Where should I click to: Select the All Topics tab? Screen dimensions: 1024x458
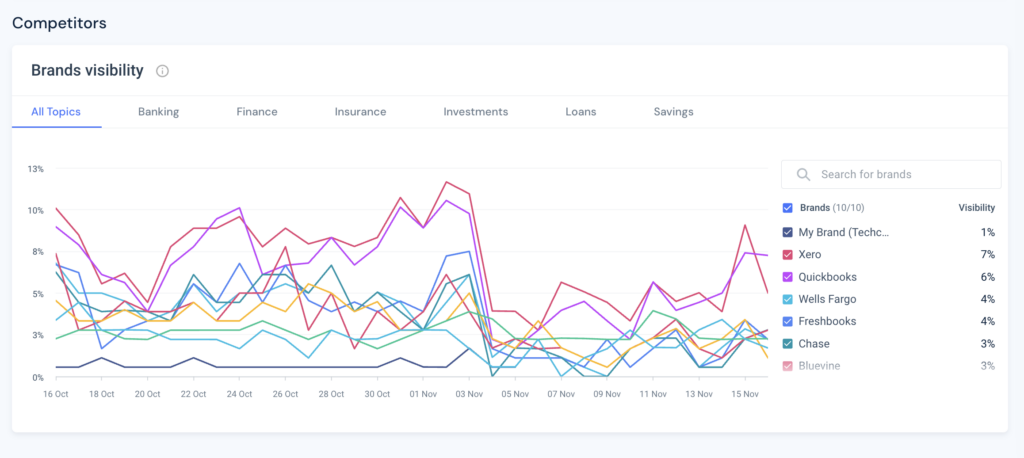56,112
